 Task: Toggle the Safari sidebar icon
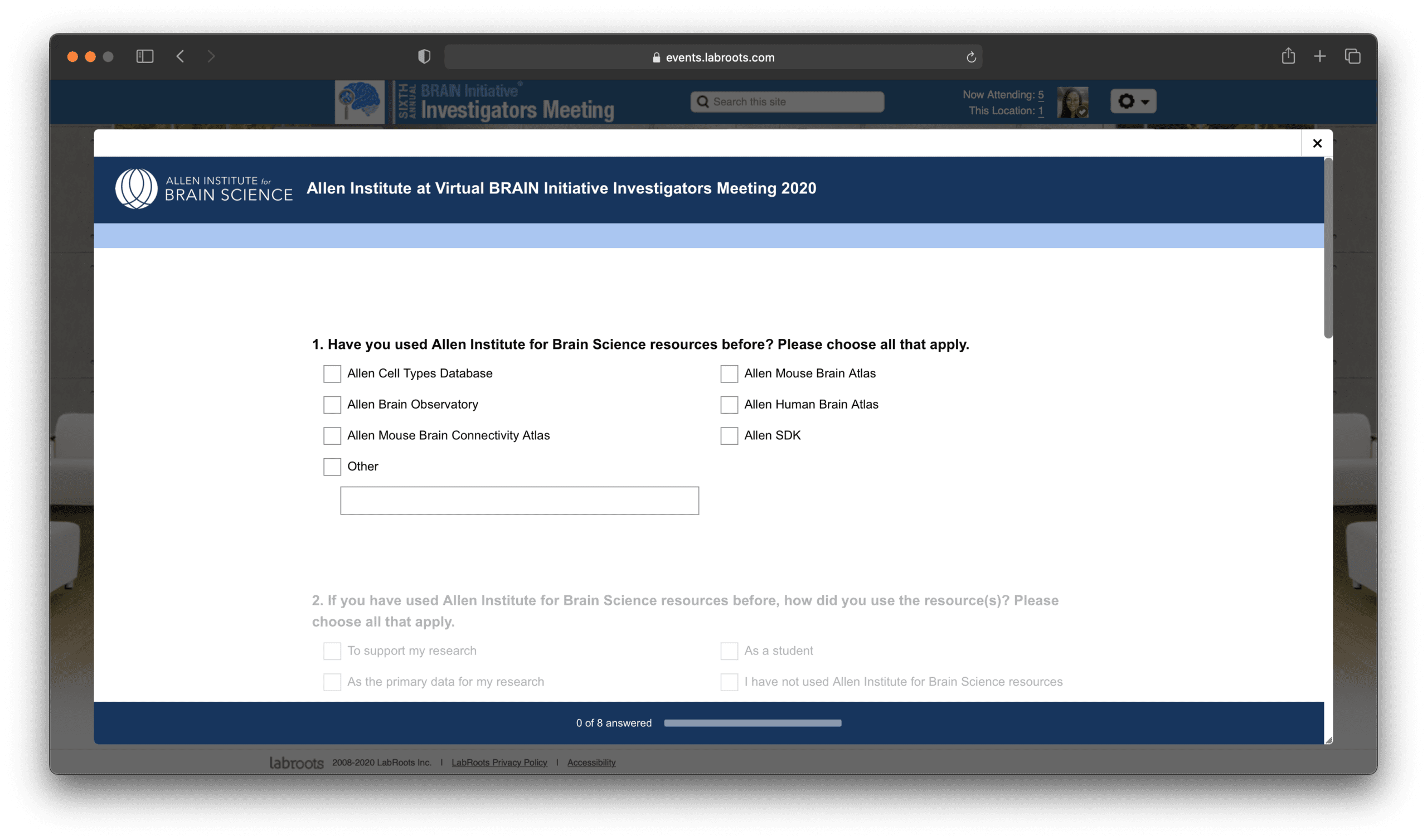(145, 56)
